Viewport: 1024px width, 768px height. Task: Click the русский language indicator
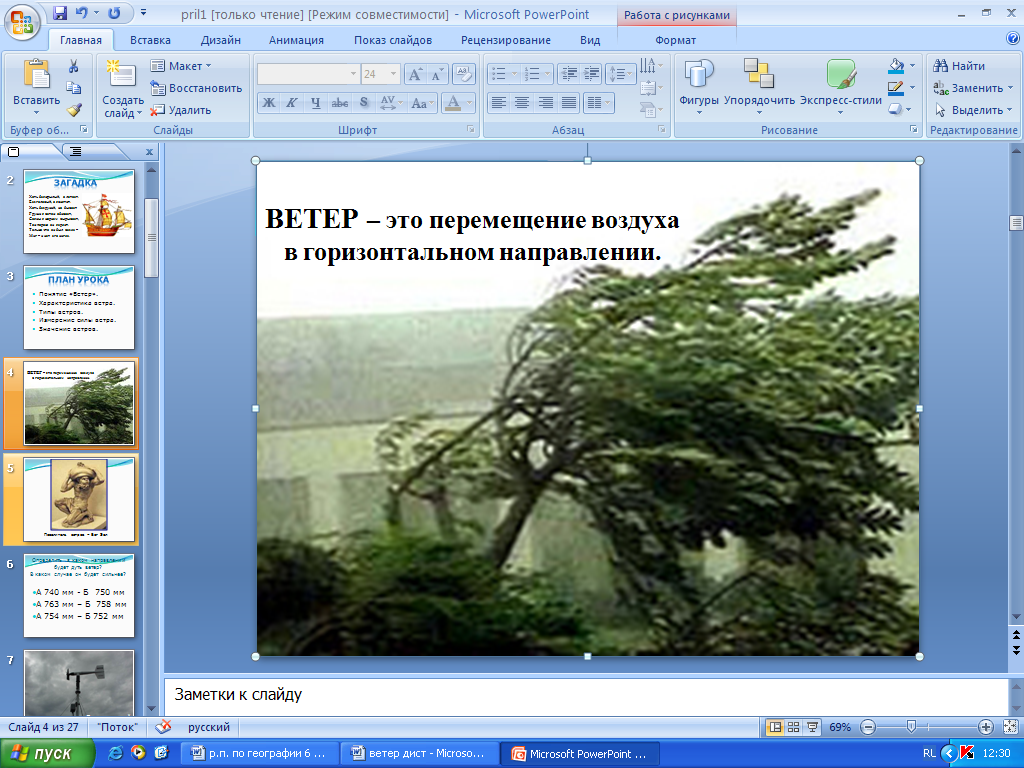coord(209,727)
